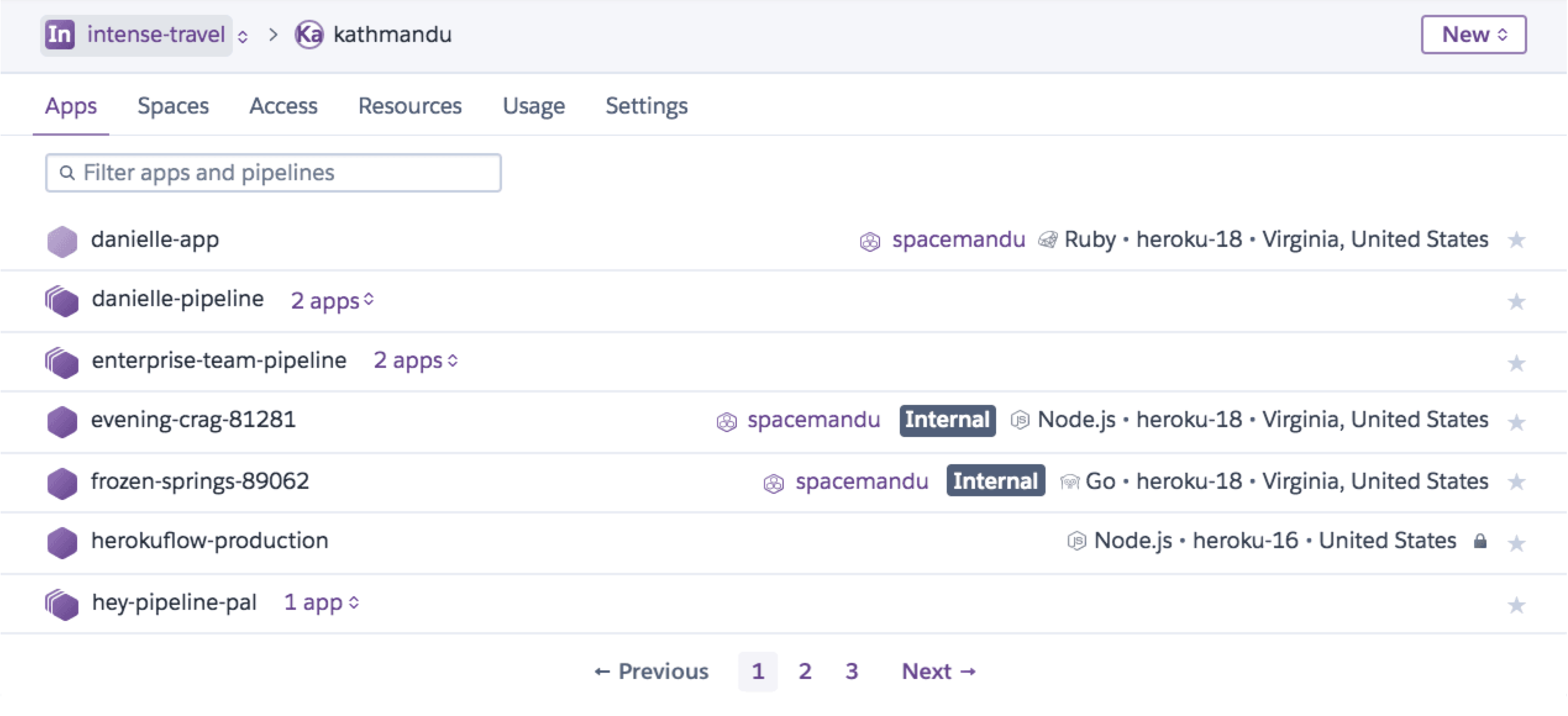This screenshot has height=716, width=1568.
Task: Favorite herokuflow-production using the star
Action: [x=1516, y=544]
